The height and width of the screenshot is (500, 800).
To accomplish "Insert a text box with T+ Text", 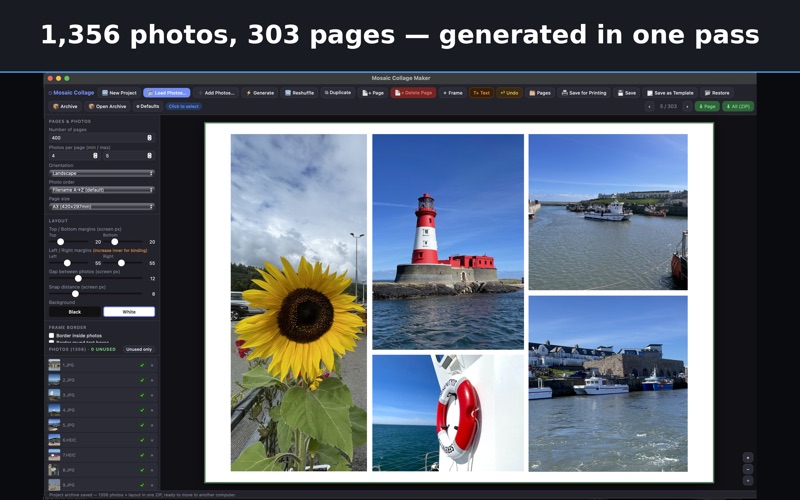I will (481, 93).
